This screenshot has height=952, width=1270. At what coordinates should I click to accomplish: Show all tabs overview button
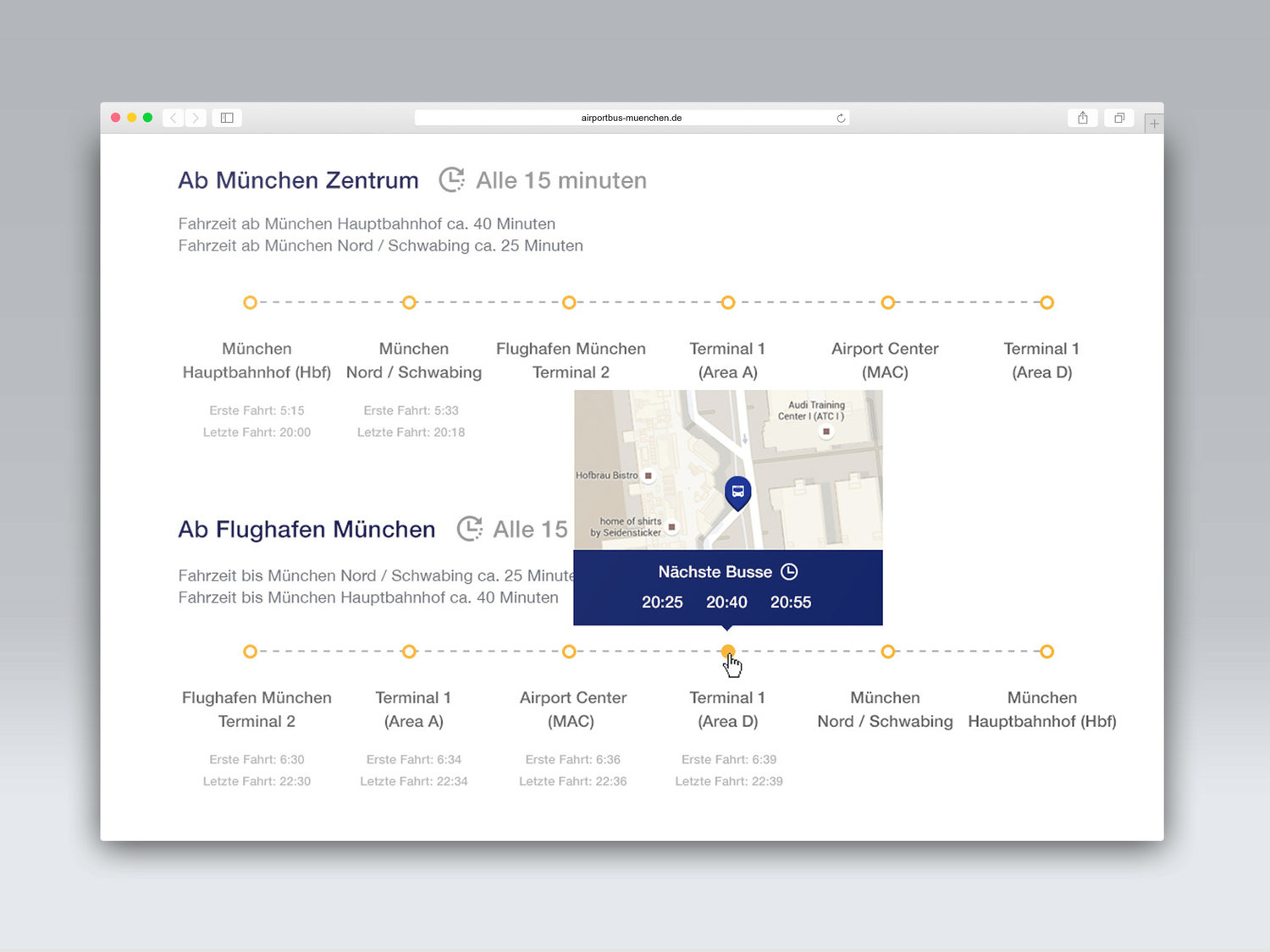(x=1119, y=118)
